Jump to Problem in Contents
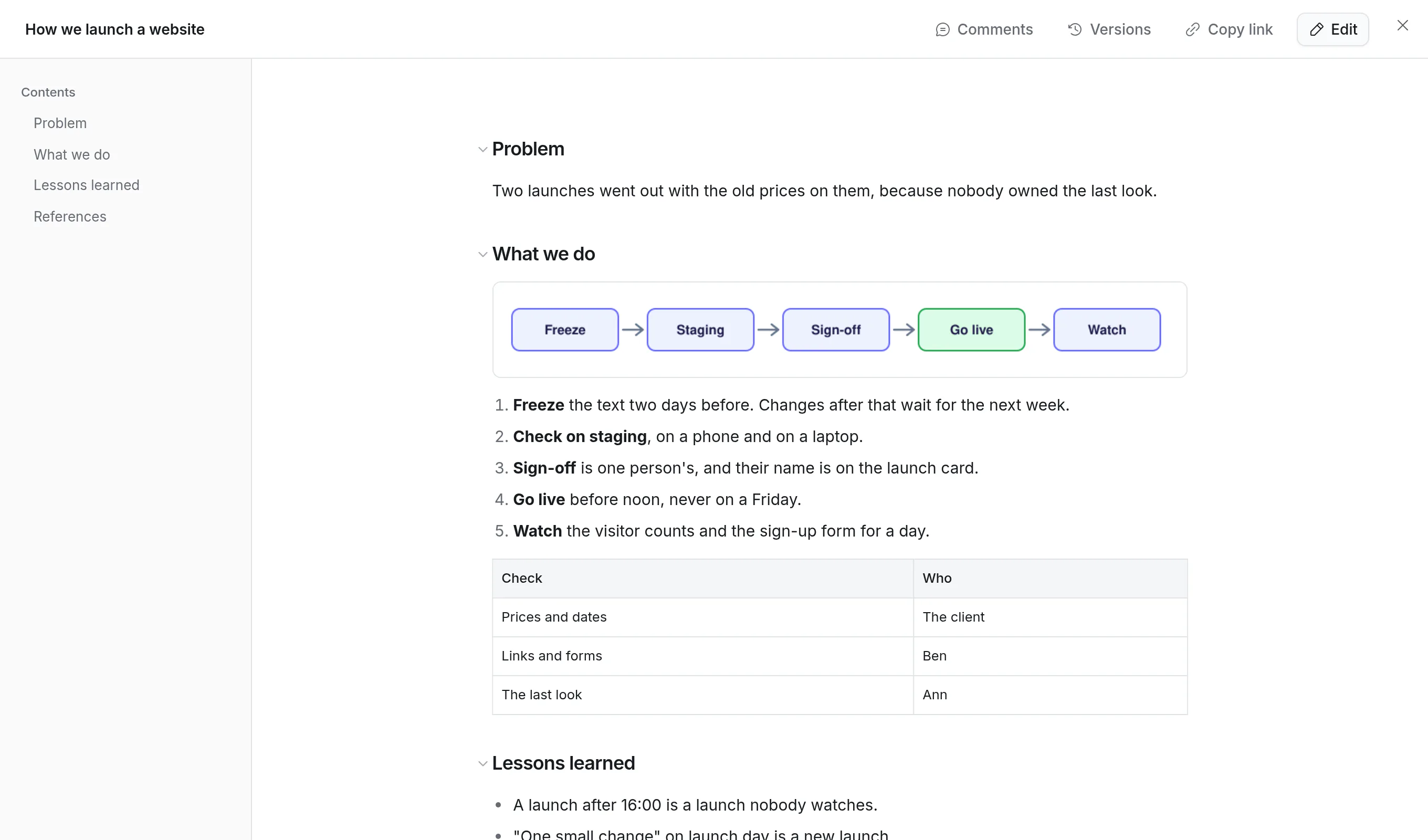This screenshot has width=1428, height=840. coord(60,123)
